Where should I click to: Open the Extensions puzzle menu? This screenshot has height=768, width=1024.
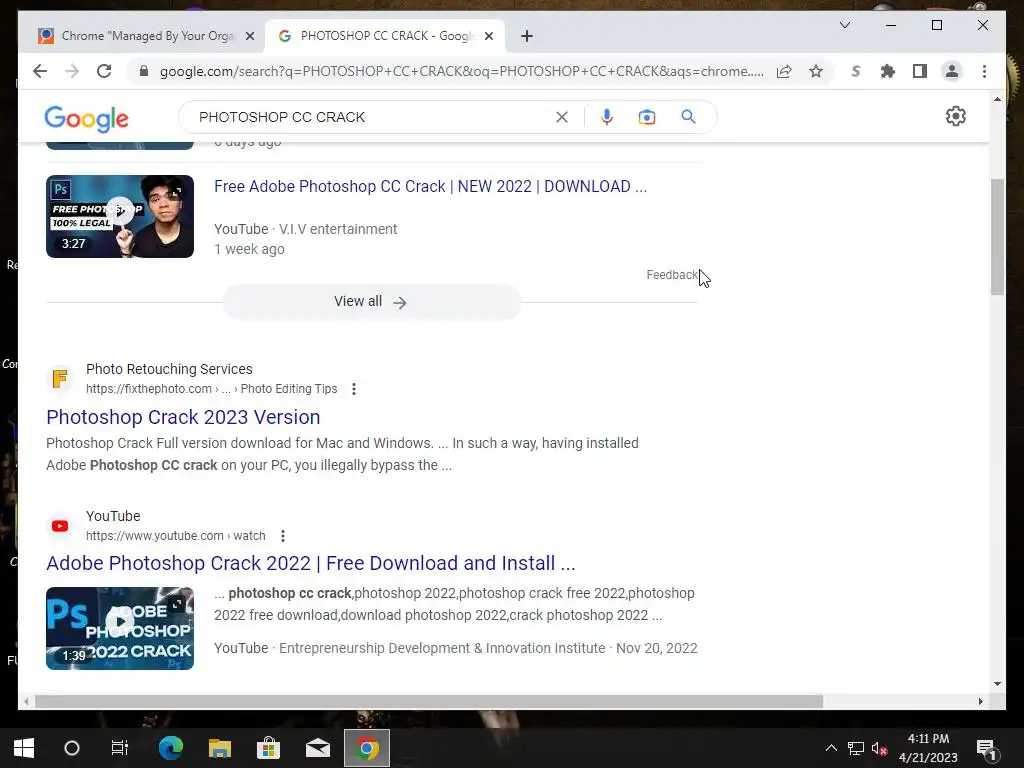coord(888,71)
